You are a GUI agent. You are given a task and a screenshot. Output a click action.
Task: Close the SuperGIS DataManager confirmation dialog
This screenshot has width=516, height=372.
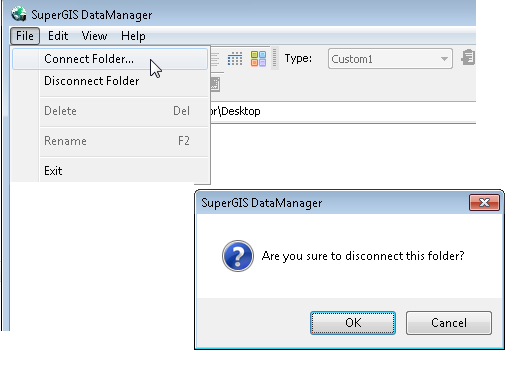point(484,203)
